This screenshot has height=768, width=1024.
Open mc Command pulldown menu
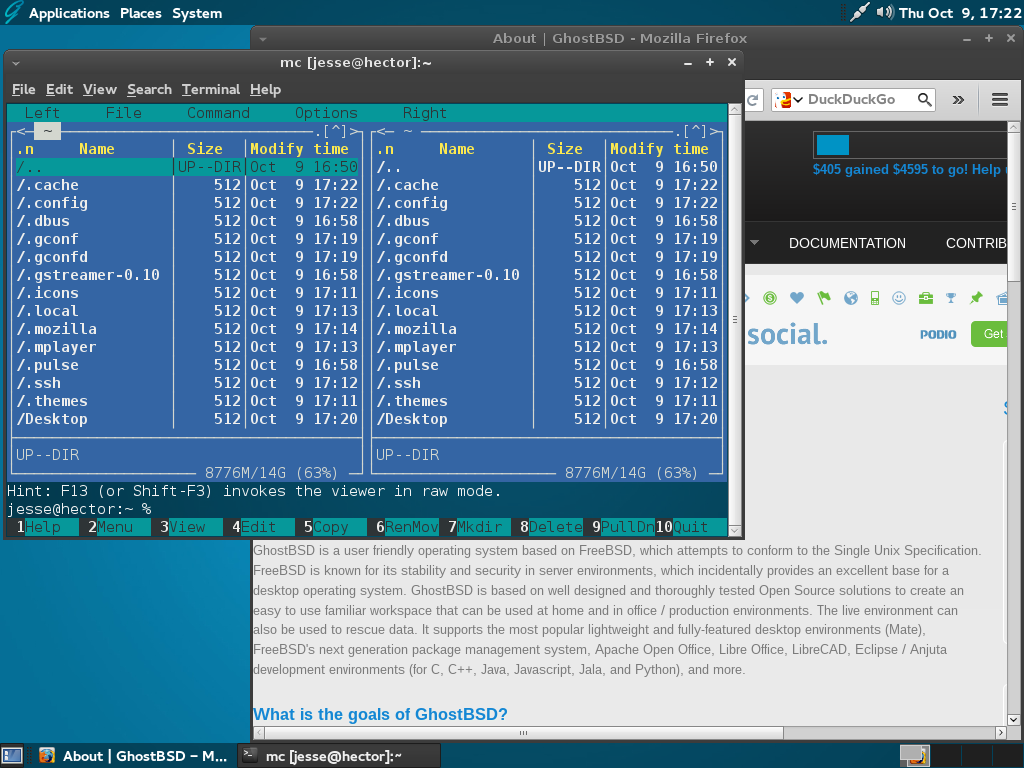[218, 113]
